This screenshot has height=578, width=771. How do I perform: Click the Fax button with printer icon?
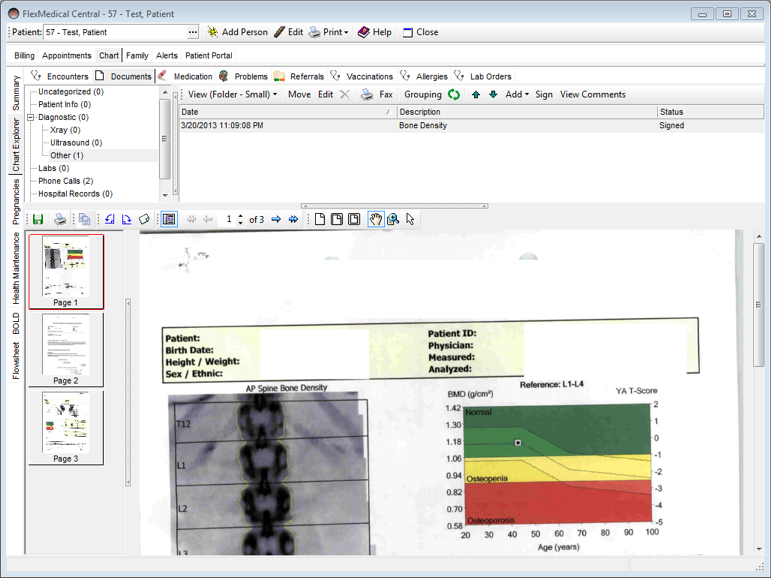point(377,94)
